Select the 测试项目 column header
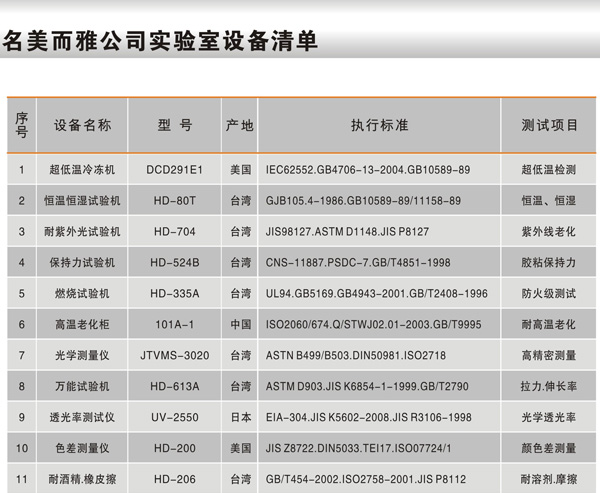 pyautogui.click(x=549, y=125)
